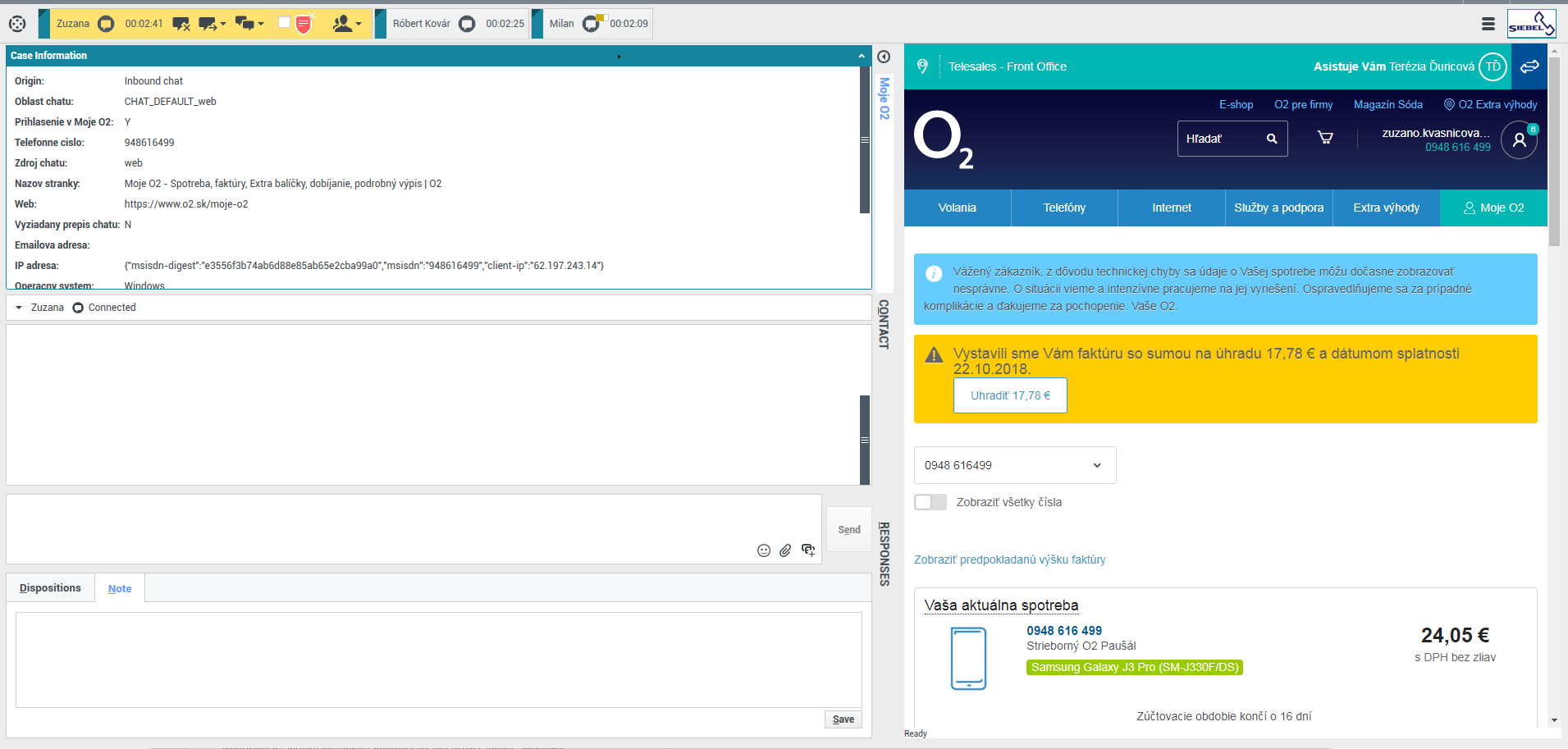Click the Uhradiť 17,78 € payment button

(x=1009, y=395)
